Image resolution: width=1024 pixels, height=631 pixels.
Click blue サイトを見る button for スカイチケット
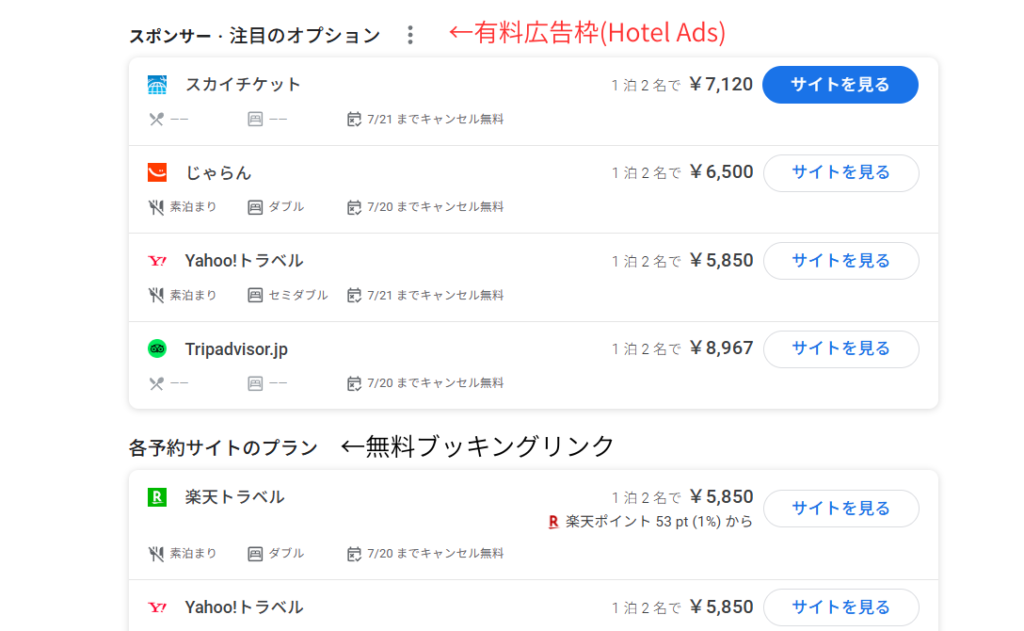pos(840,85)
